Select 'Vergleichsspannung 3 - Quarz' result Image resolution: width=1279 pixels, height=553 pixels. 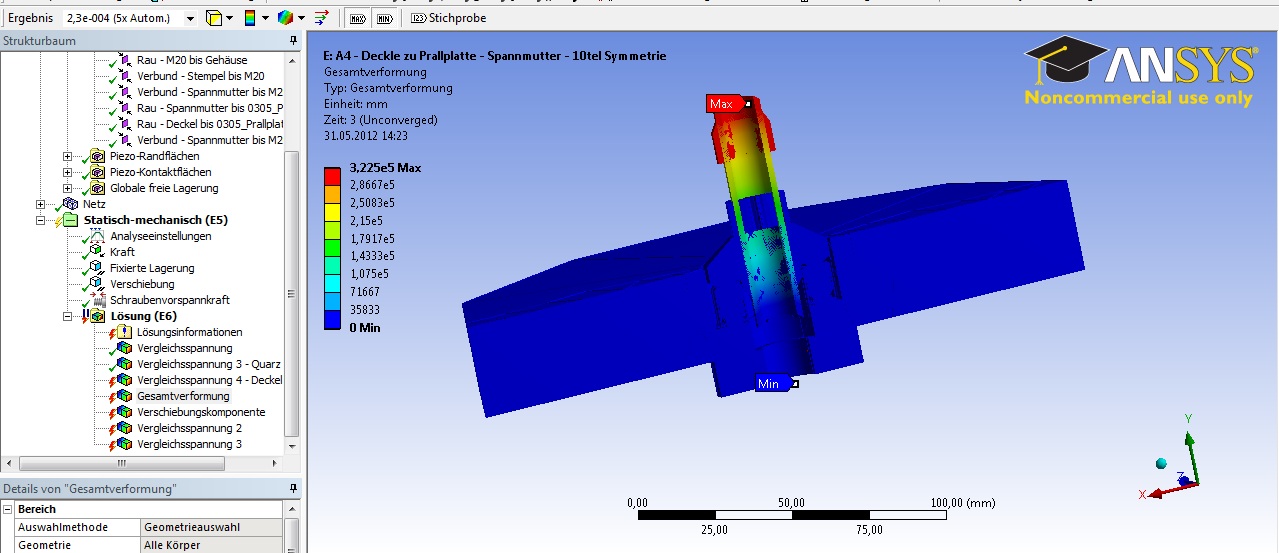click(208, 364)
